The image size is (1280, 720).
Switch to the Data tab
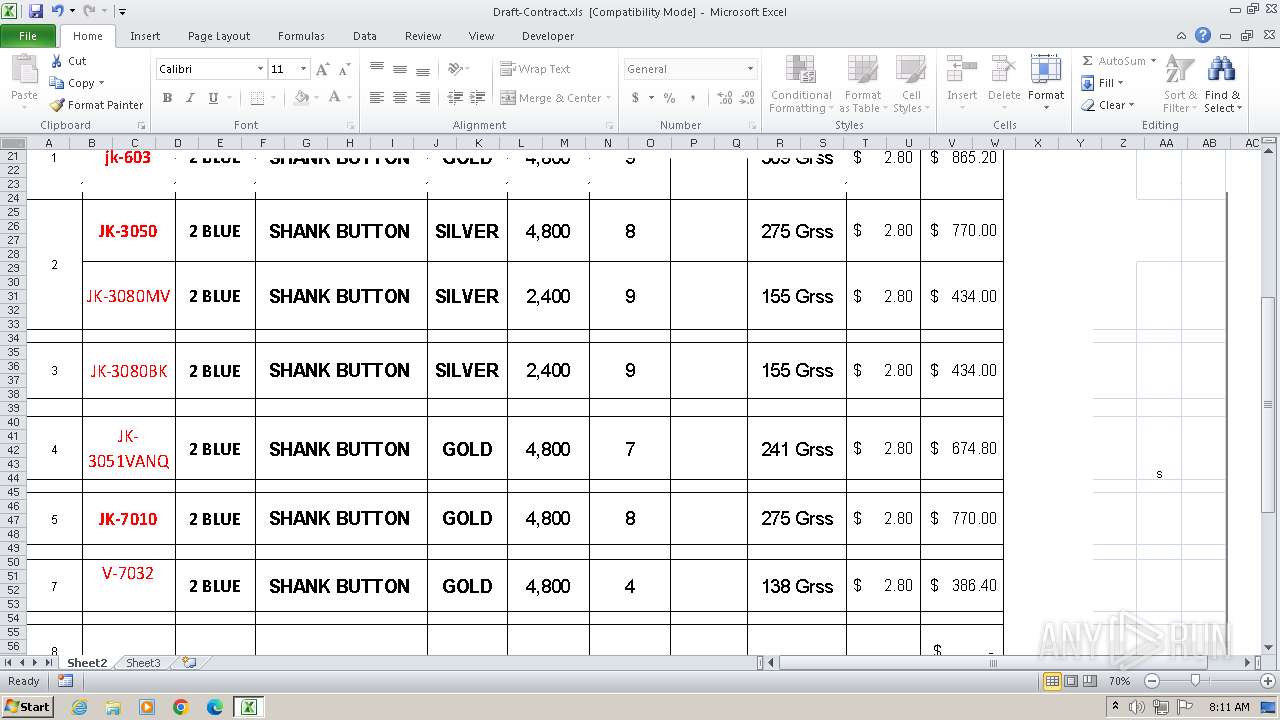pyautogui.click(x=365, y=36)
